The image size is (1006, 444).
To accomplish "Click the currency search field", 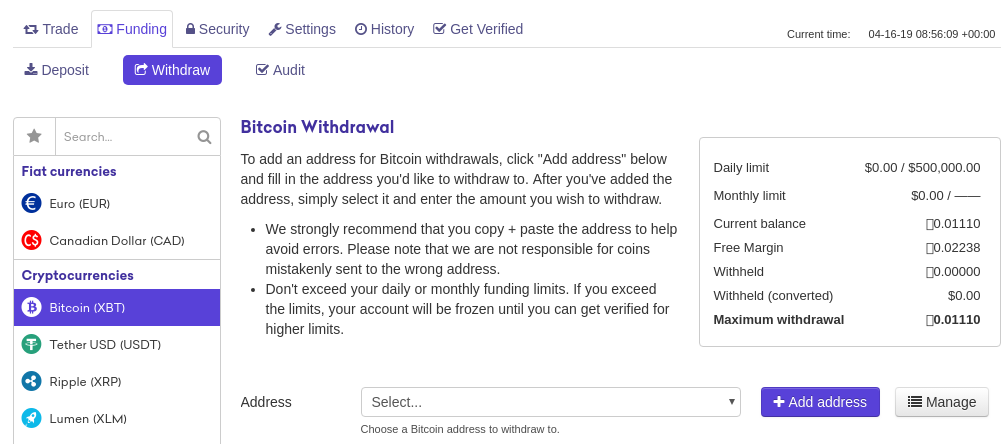I will [125, 137].
